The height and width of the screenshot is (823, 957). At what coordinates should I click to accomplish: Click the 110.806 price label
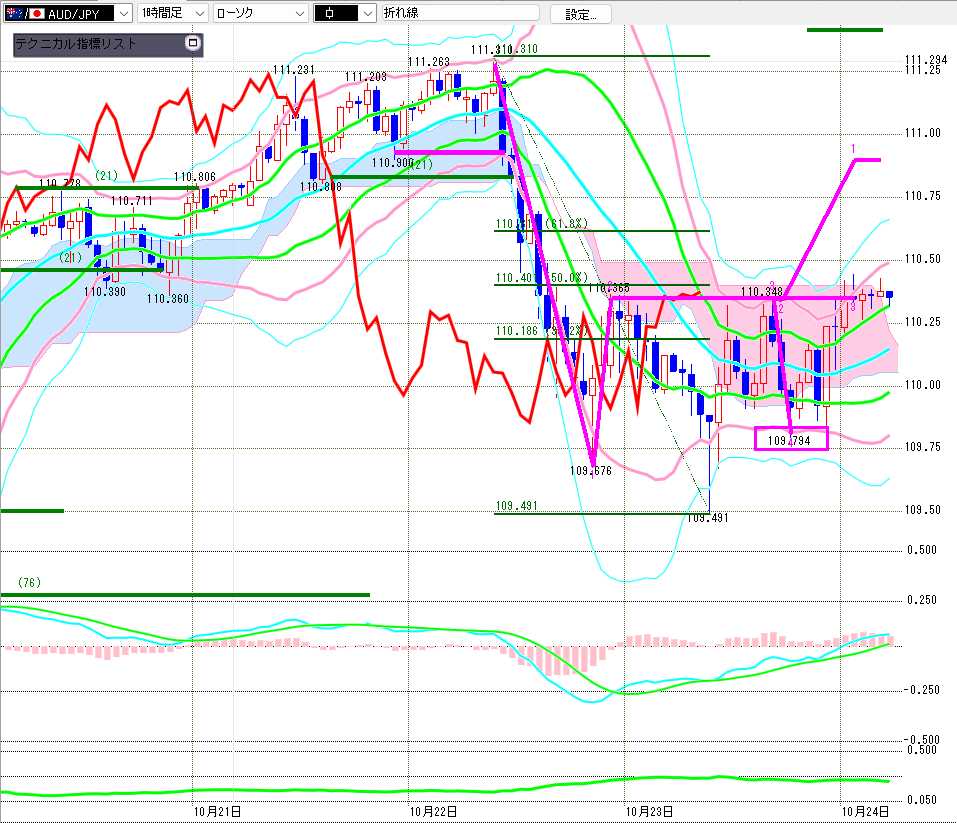(x=195, y=176)
